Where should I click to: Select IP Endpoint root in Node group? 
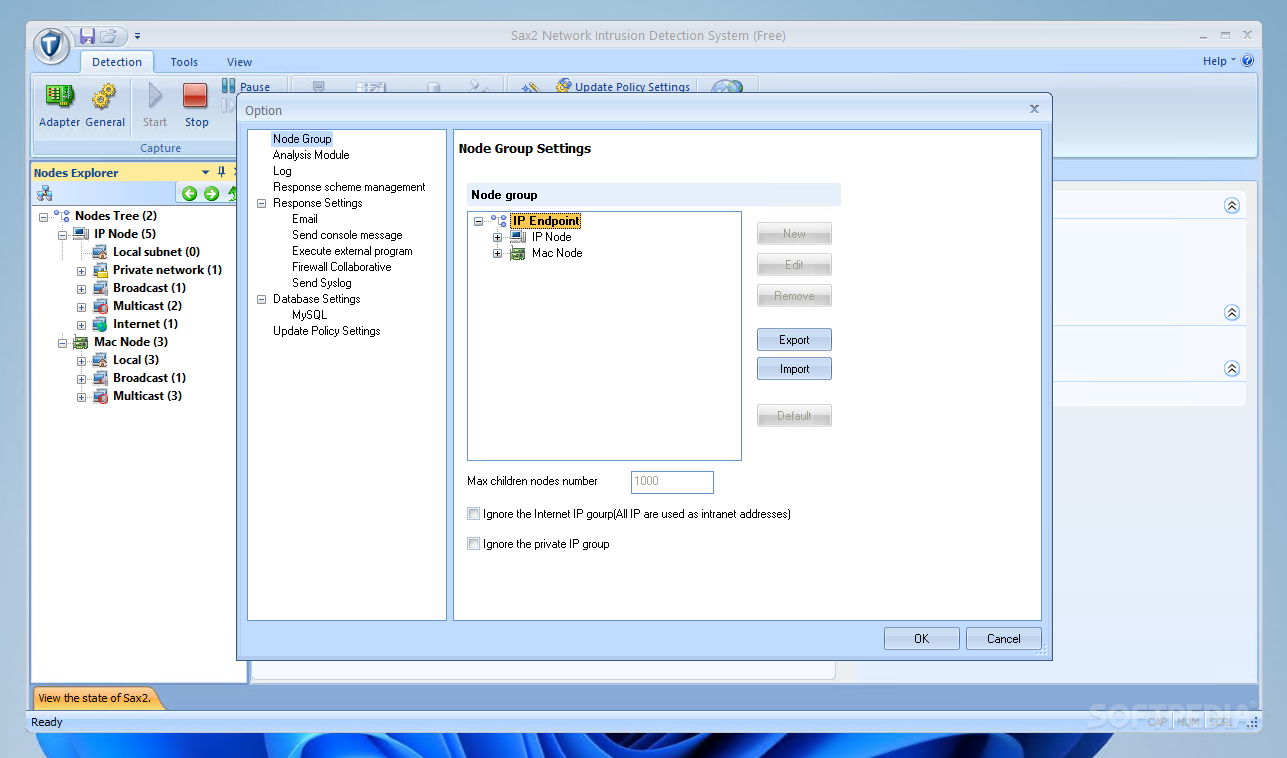546,221
